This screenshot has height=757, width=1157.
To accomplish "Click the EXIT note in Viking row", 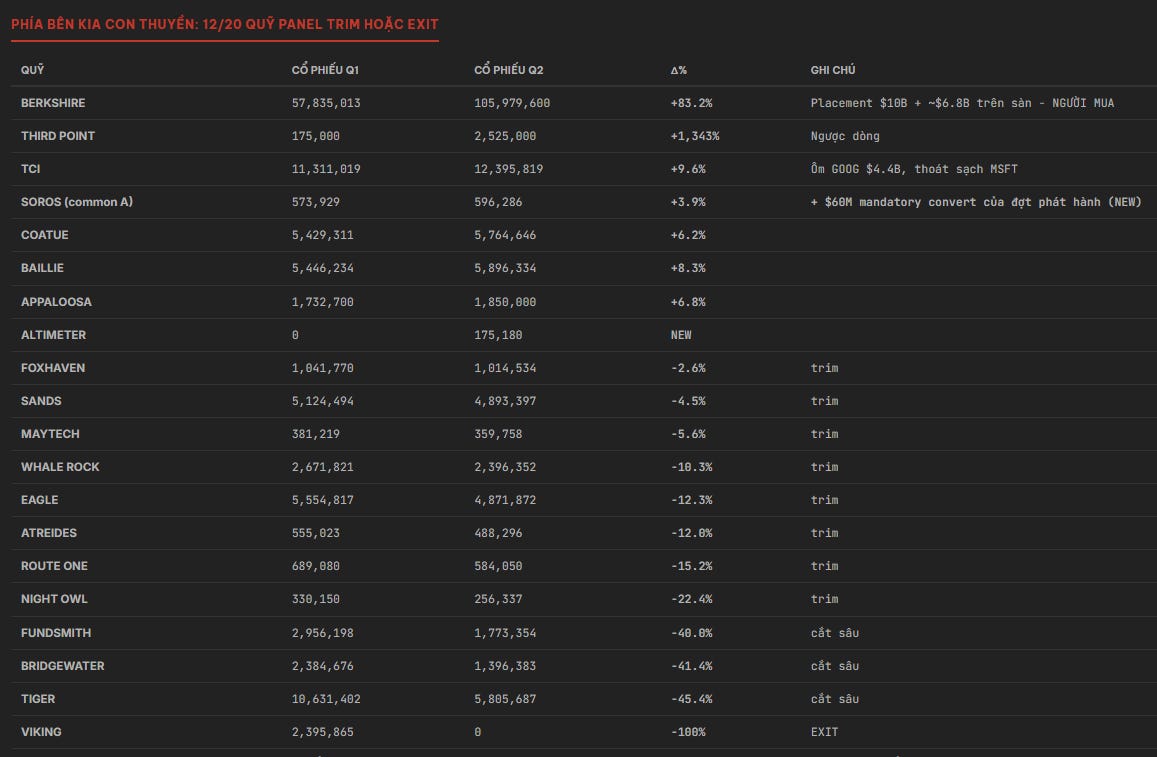I will point(824,732).
